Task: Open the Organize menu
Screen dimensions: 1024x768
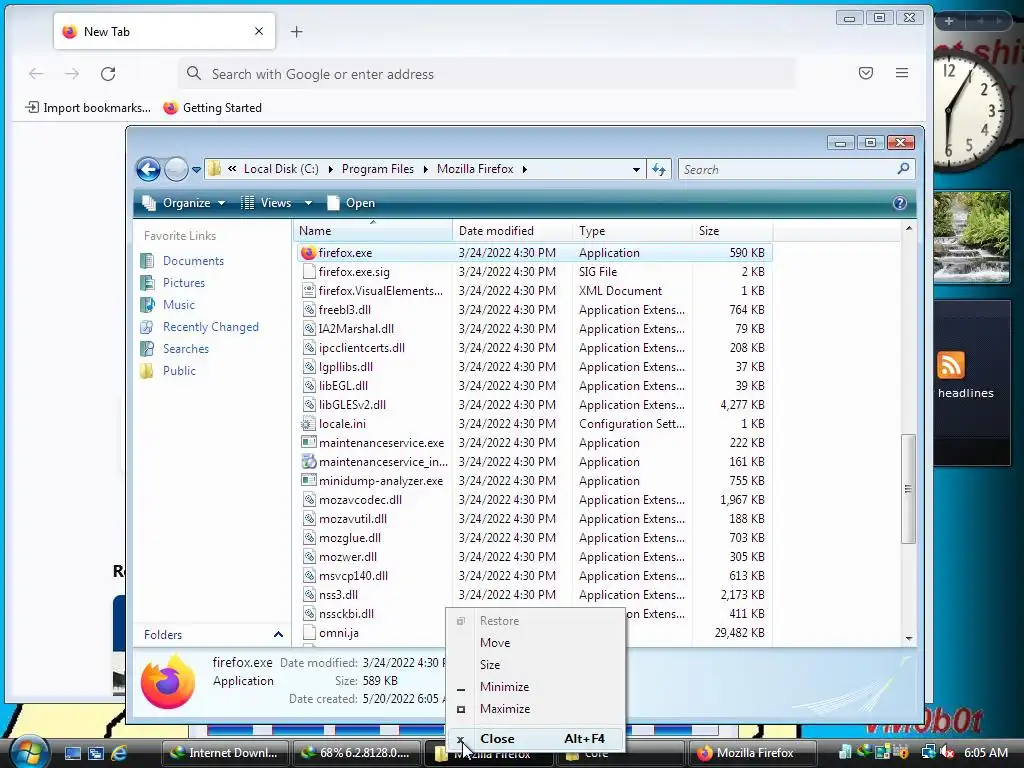Action: [x=184, y=203]
